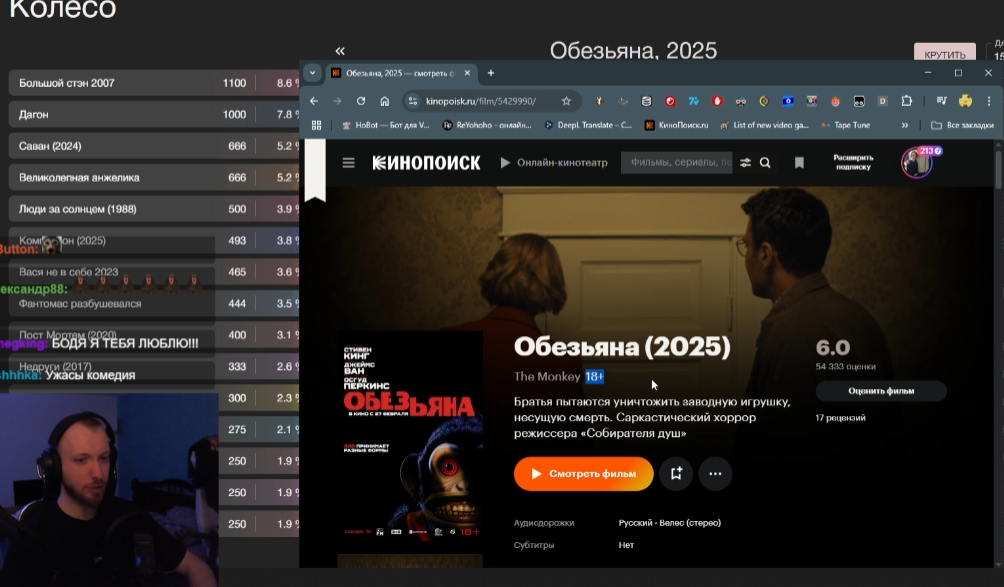
Task: Go to the Kinopoisk logo homepage
Action: 426,163
